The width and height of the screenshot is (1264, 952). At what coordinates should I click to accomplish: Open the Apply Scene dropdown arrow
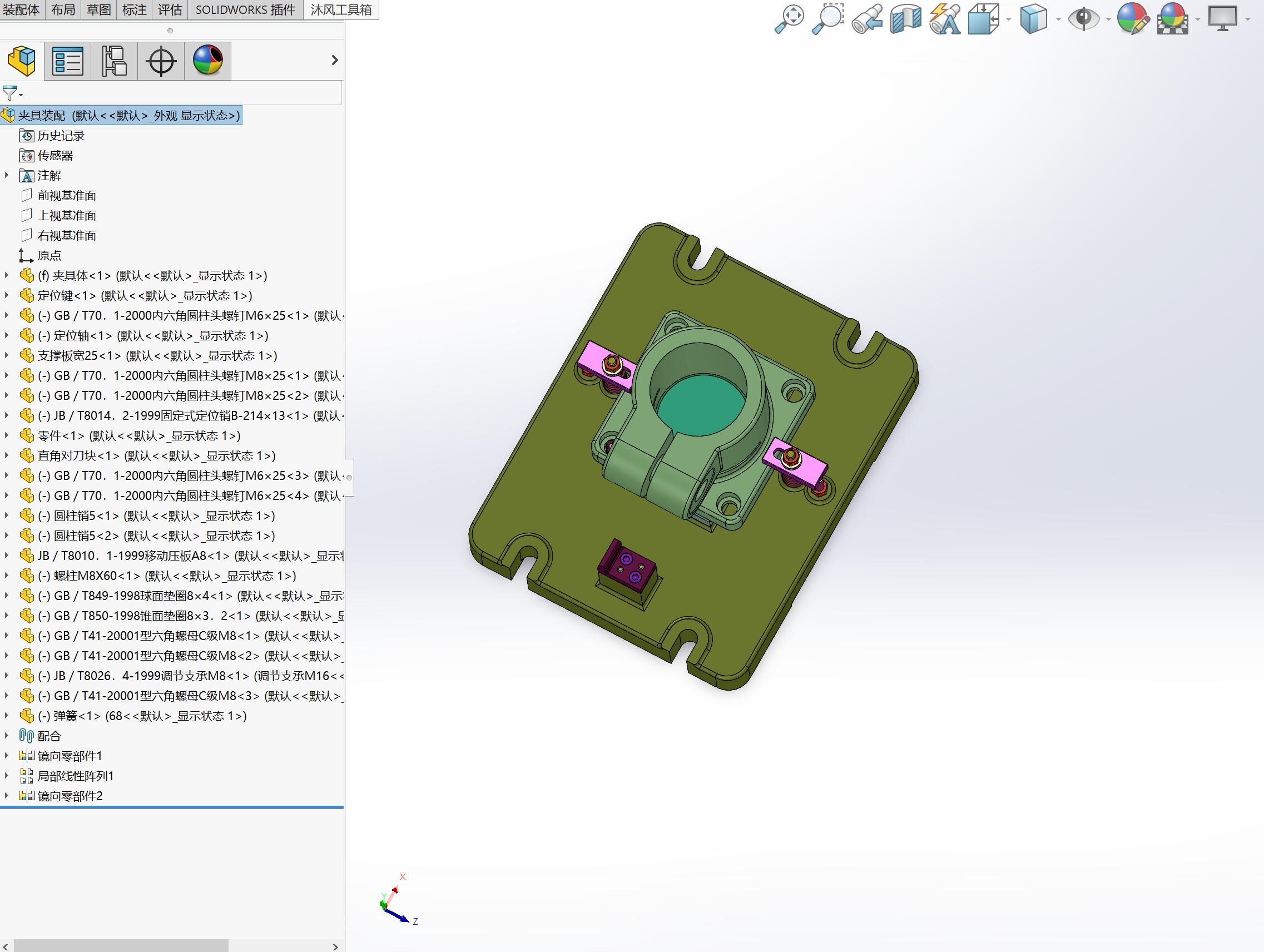click(x=1198, y=19)
